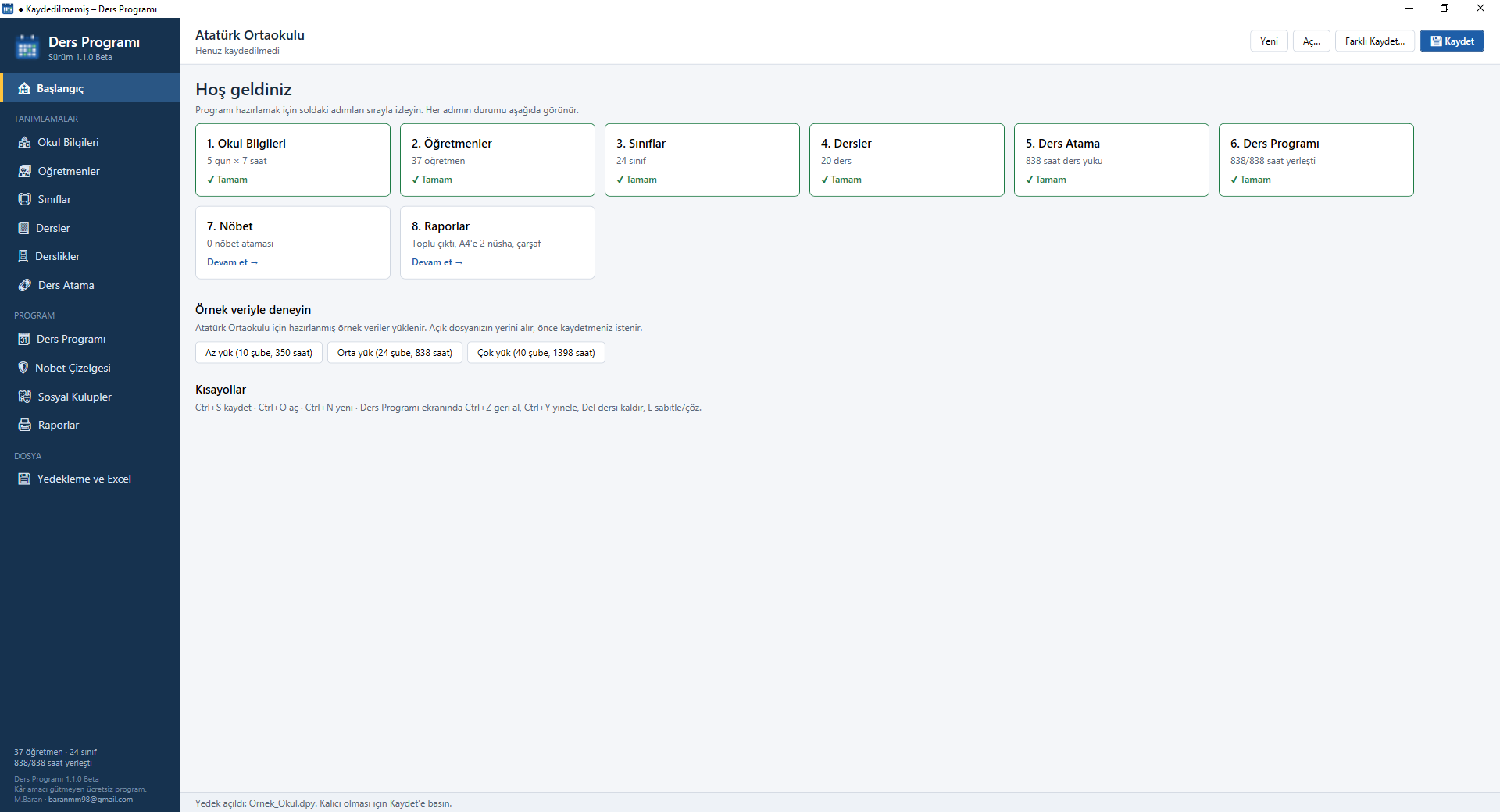Load the Az yük sample data
This screenshot has height=812, width=1500.
[259, 353]
